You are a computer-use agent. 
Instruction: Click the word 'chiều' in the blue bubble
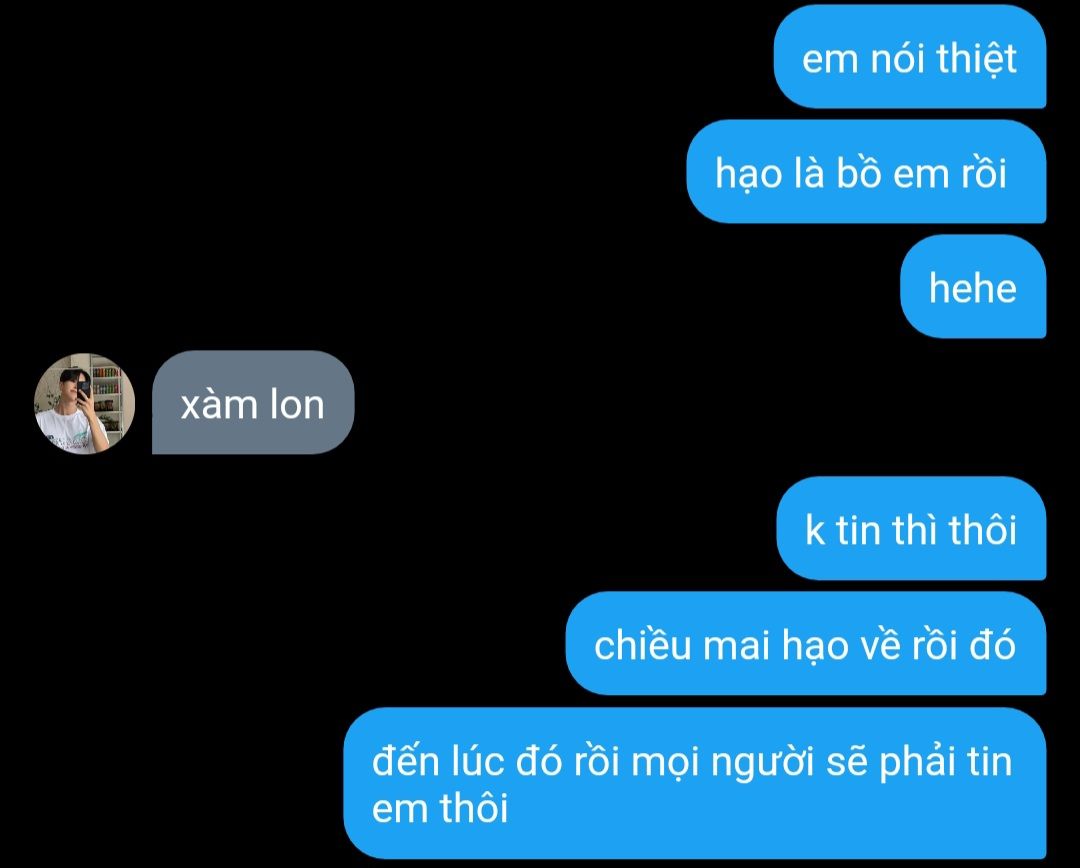click(x=642, y=645)
